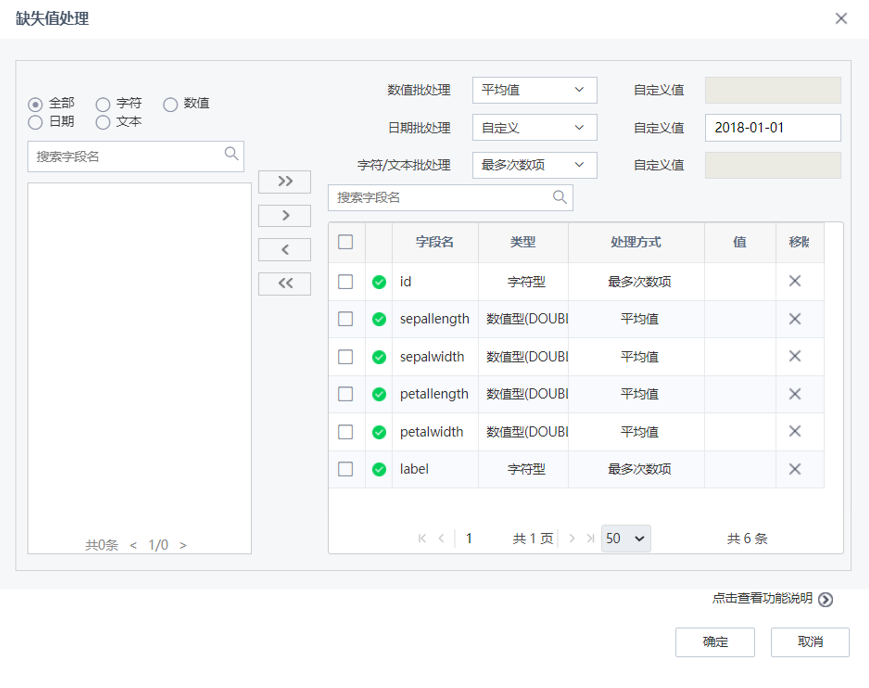Click the magnifier icon above the field table
Screen dimensions: 869x688
click(x=561, y=197)
